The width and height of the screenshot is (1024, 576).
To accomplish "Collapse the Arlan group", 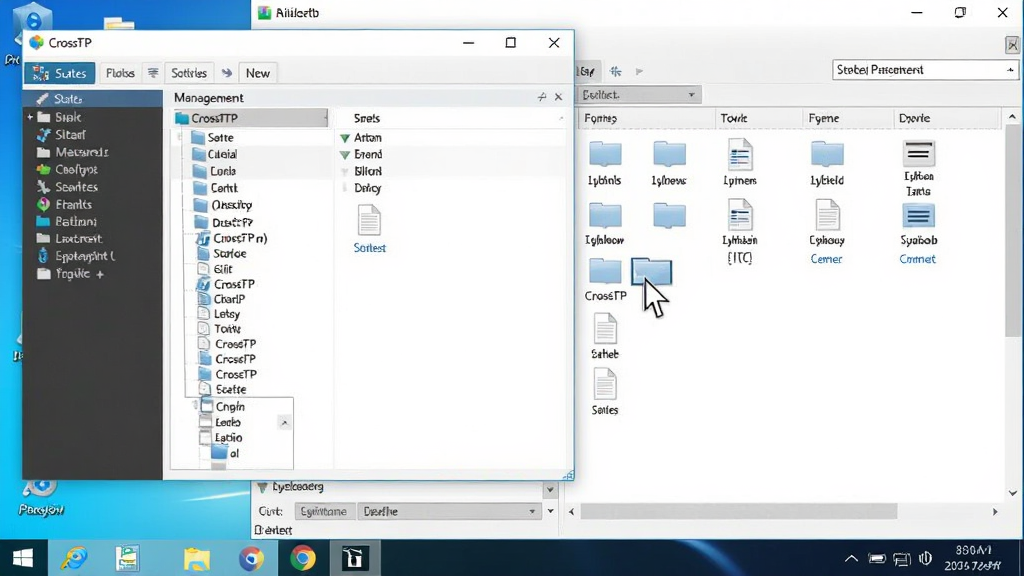I will [x=345, y=138].
